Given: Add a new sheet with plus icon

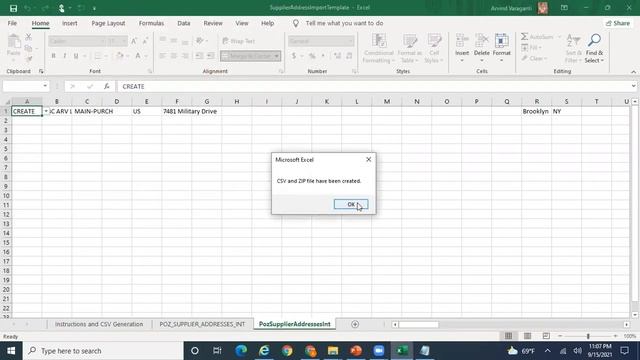Looking at the screenshot, I should [x=355, y=324].
